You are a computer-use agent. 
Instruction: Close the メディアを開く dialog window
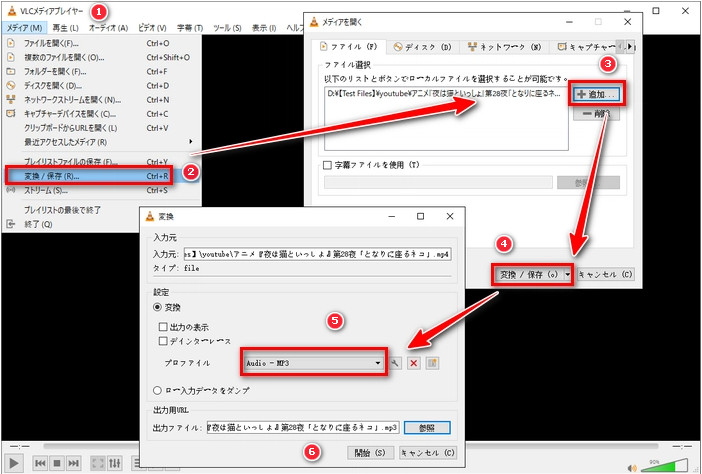tap(628, 21)
